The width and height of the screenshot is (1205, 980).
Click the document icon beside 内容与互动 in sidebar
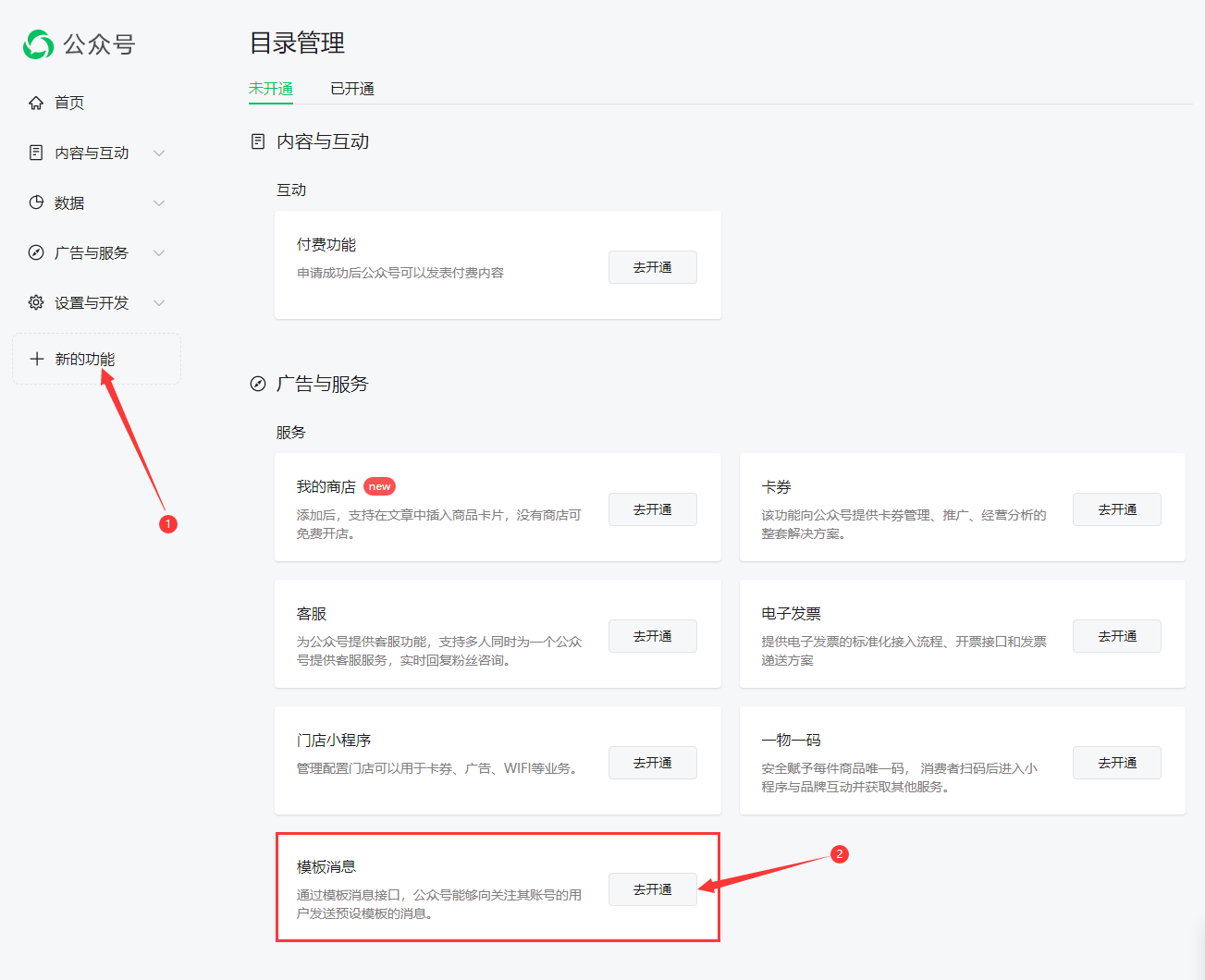[36, 153]
